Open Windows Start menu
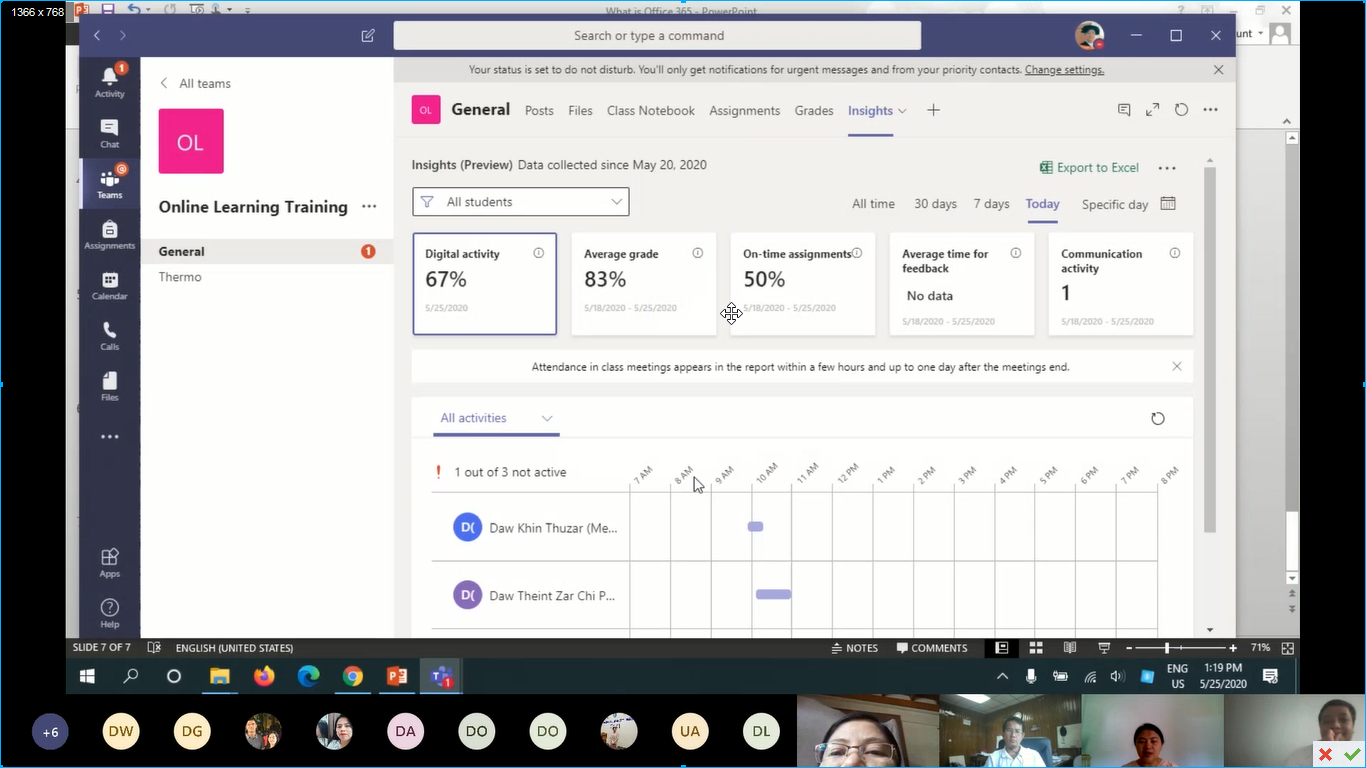This screenshot has height=768, width=1366. 87,677
